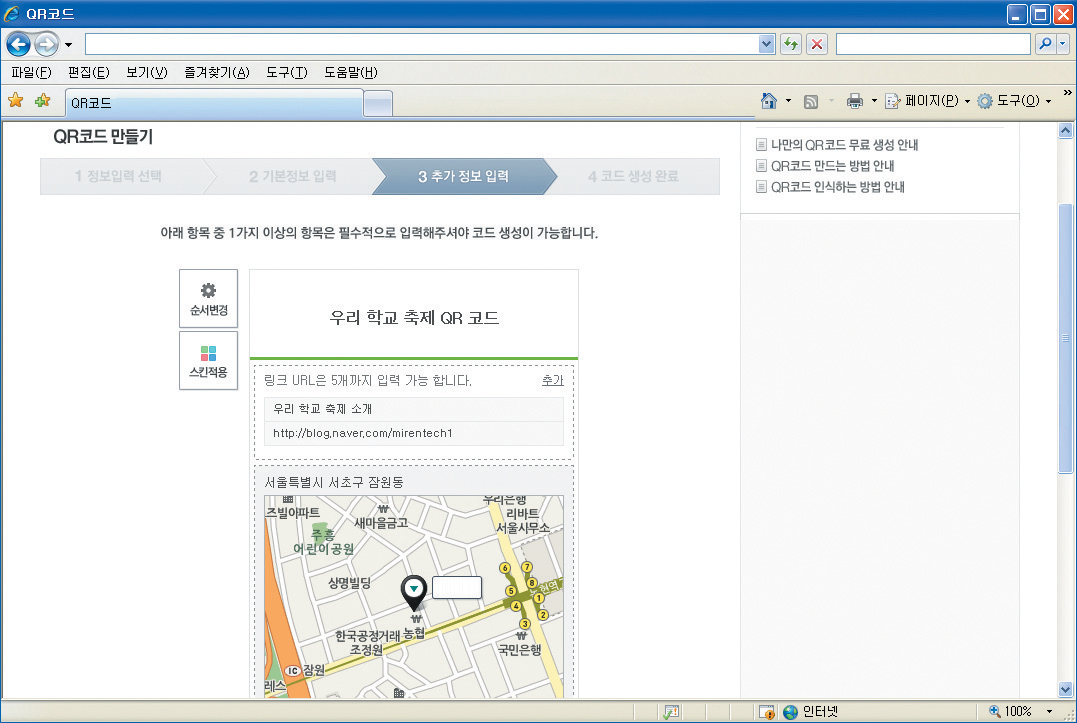Click the 순서변경 gear button

208,299
